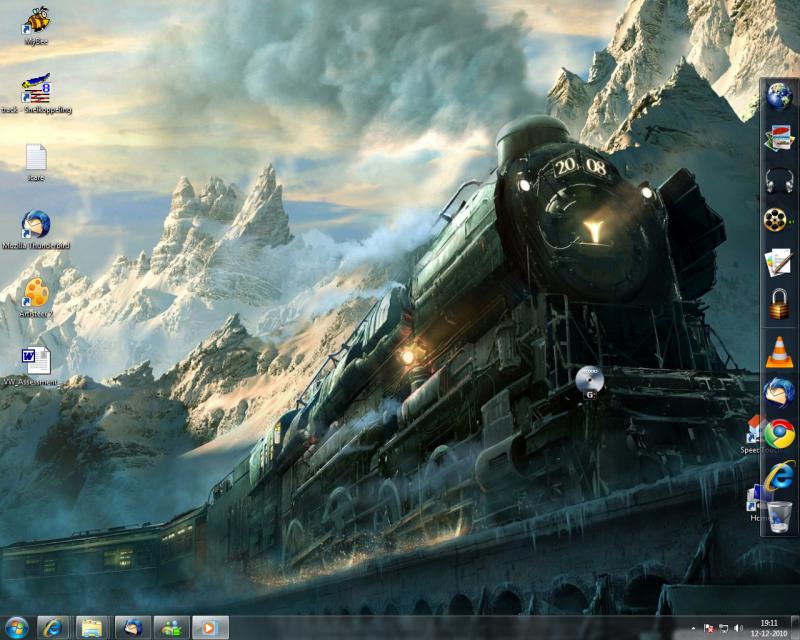Open Thunderbird from the taskbar
Image resolution: width=800 pixels, height=640 pixels.
tap(133, 628)
